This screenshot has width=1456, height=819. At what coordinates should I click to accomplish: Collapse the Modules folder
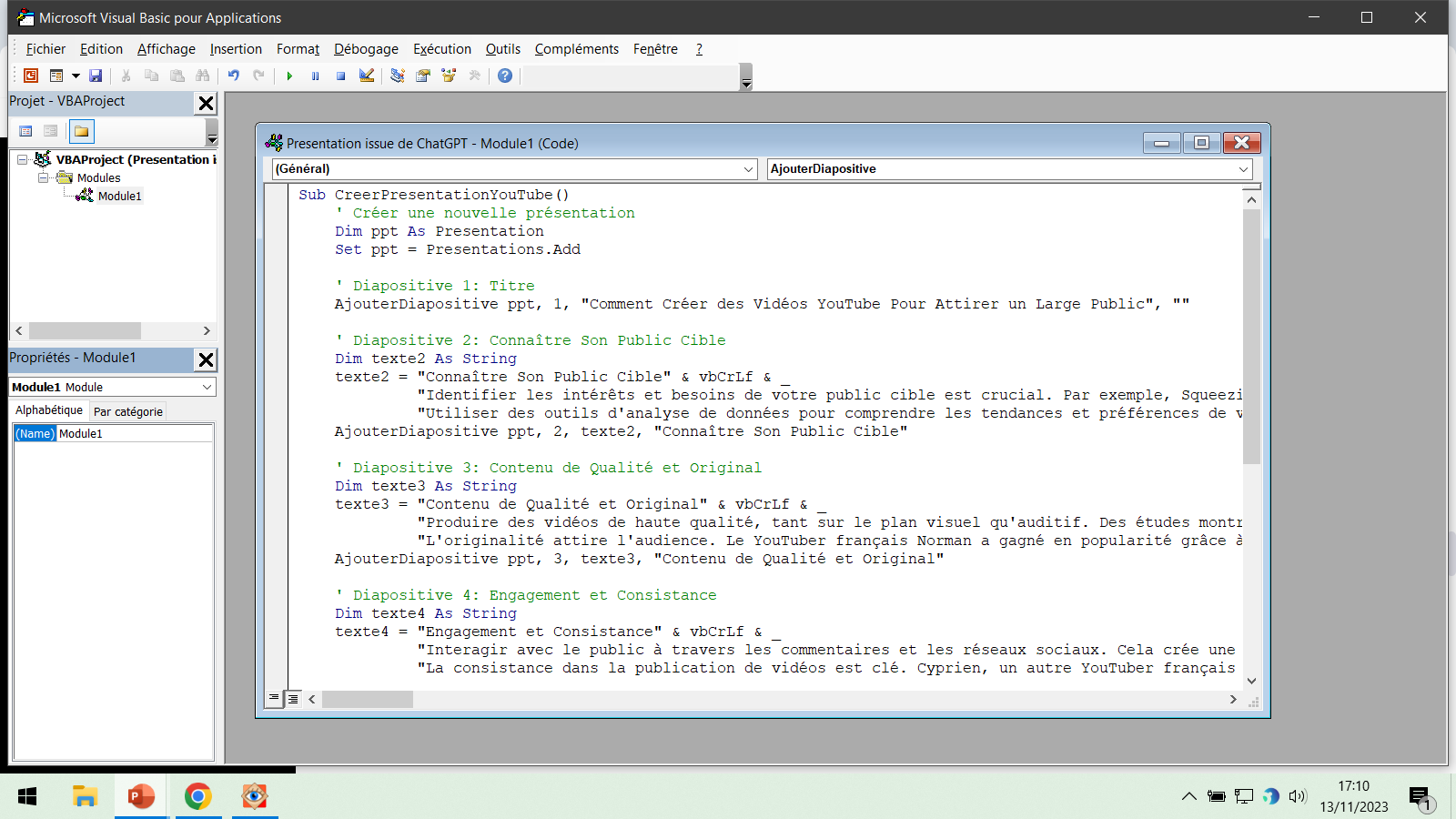(42, 177)
